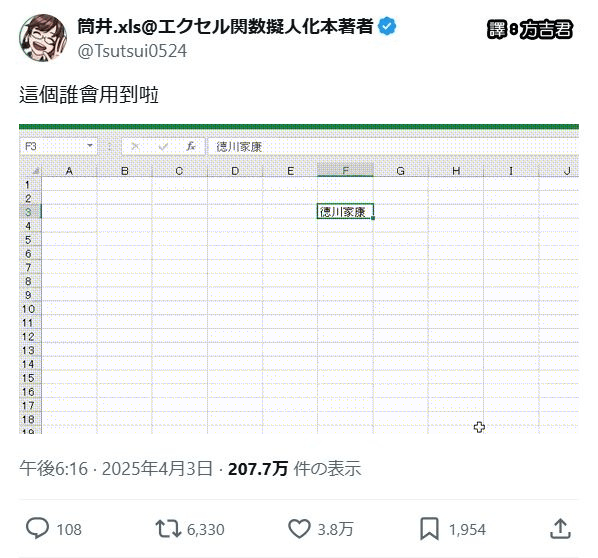Select row 10 header

pos(30,309)
